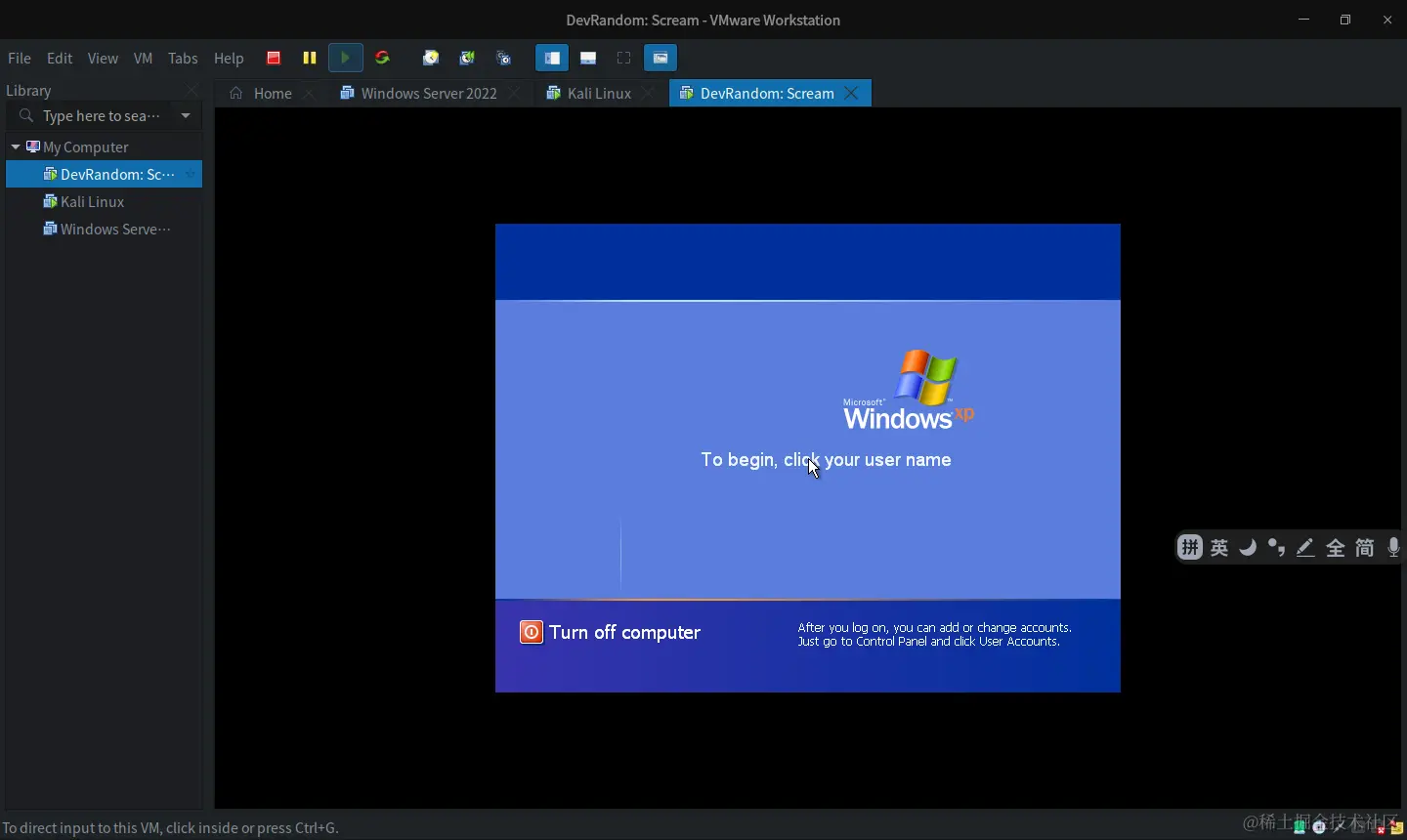This screenshot has width=1407, height=840.
Task: Open the File menu
Action: click(x=20, y=59)
